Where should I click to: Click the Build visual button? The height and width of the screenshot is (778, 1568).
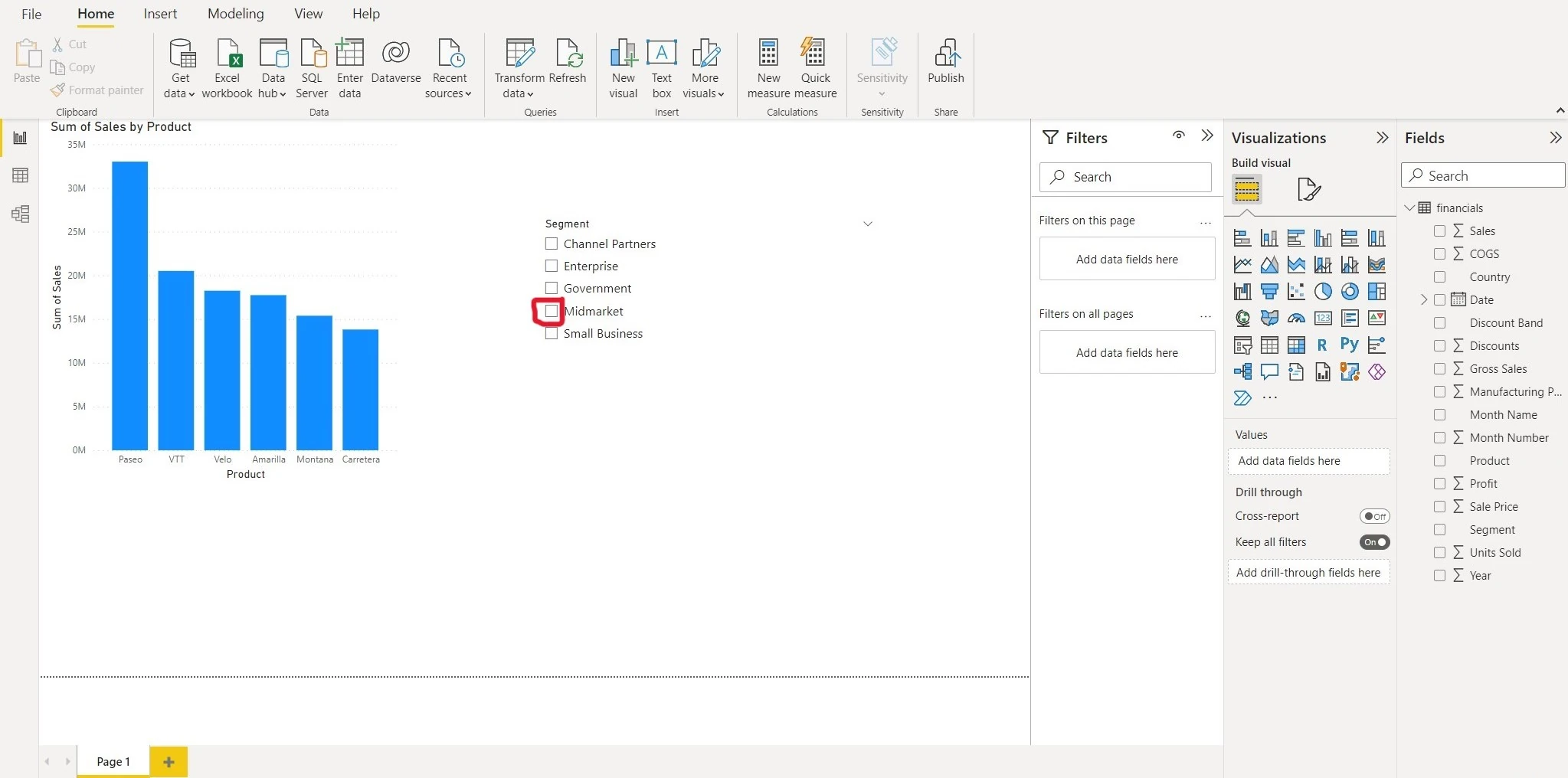[x=1247, y=188]
